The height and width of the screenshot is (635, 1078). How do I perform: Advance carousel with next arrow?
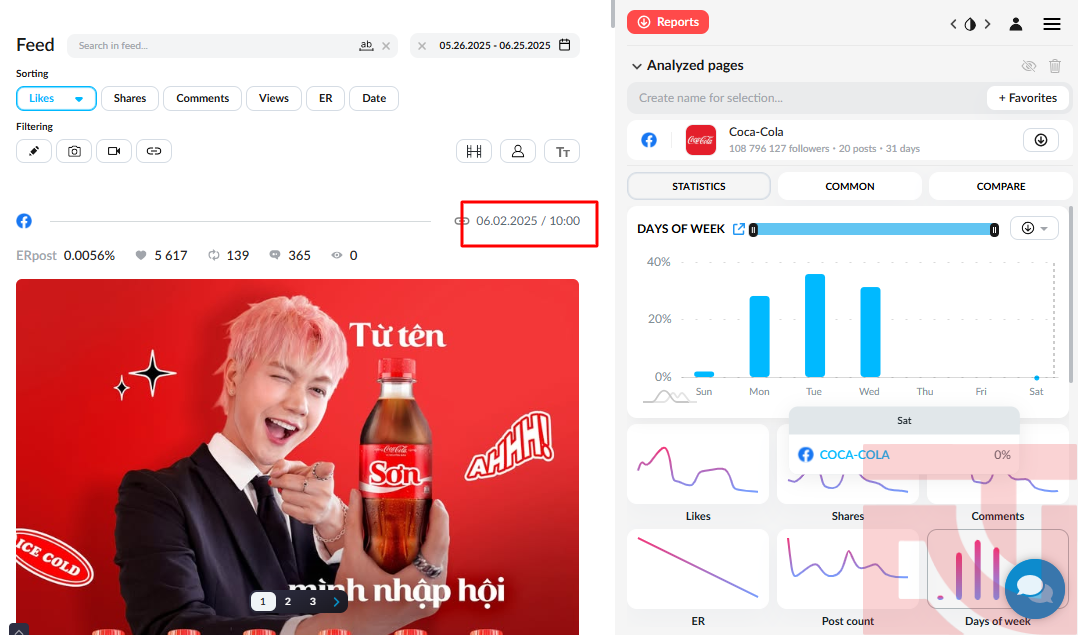[336, 601]
